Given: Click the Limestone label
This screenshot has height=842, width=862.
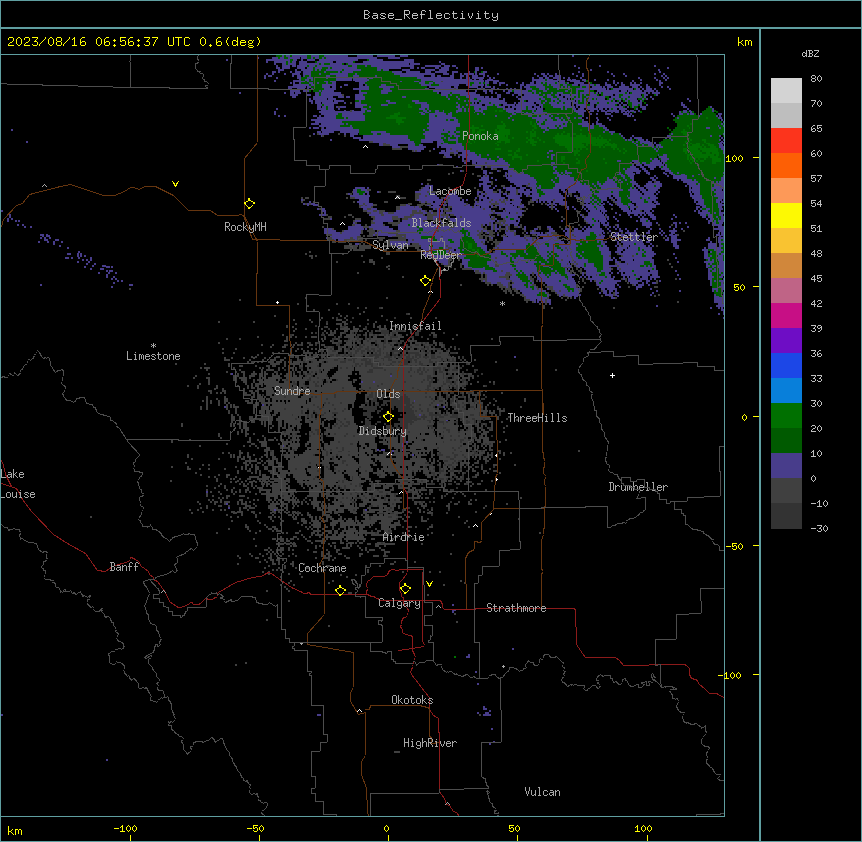Looking at the screenshot, I should (153, 356).
